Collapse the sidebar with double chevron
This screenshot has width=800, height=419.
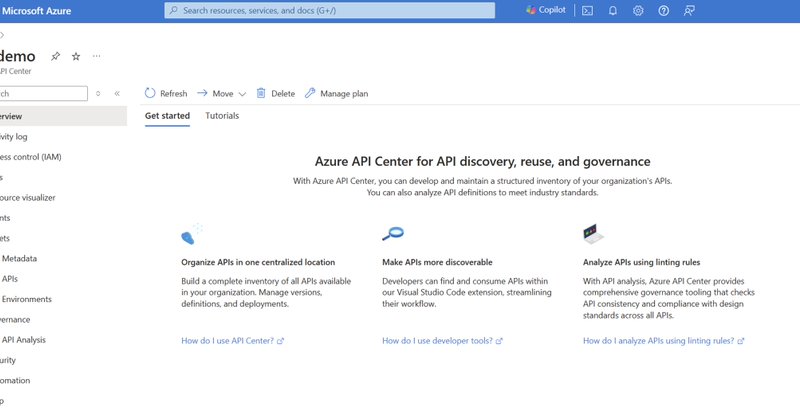pyautogui.click(x=117, y=93)
